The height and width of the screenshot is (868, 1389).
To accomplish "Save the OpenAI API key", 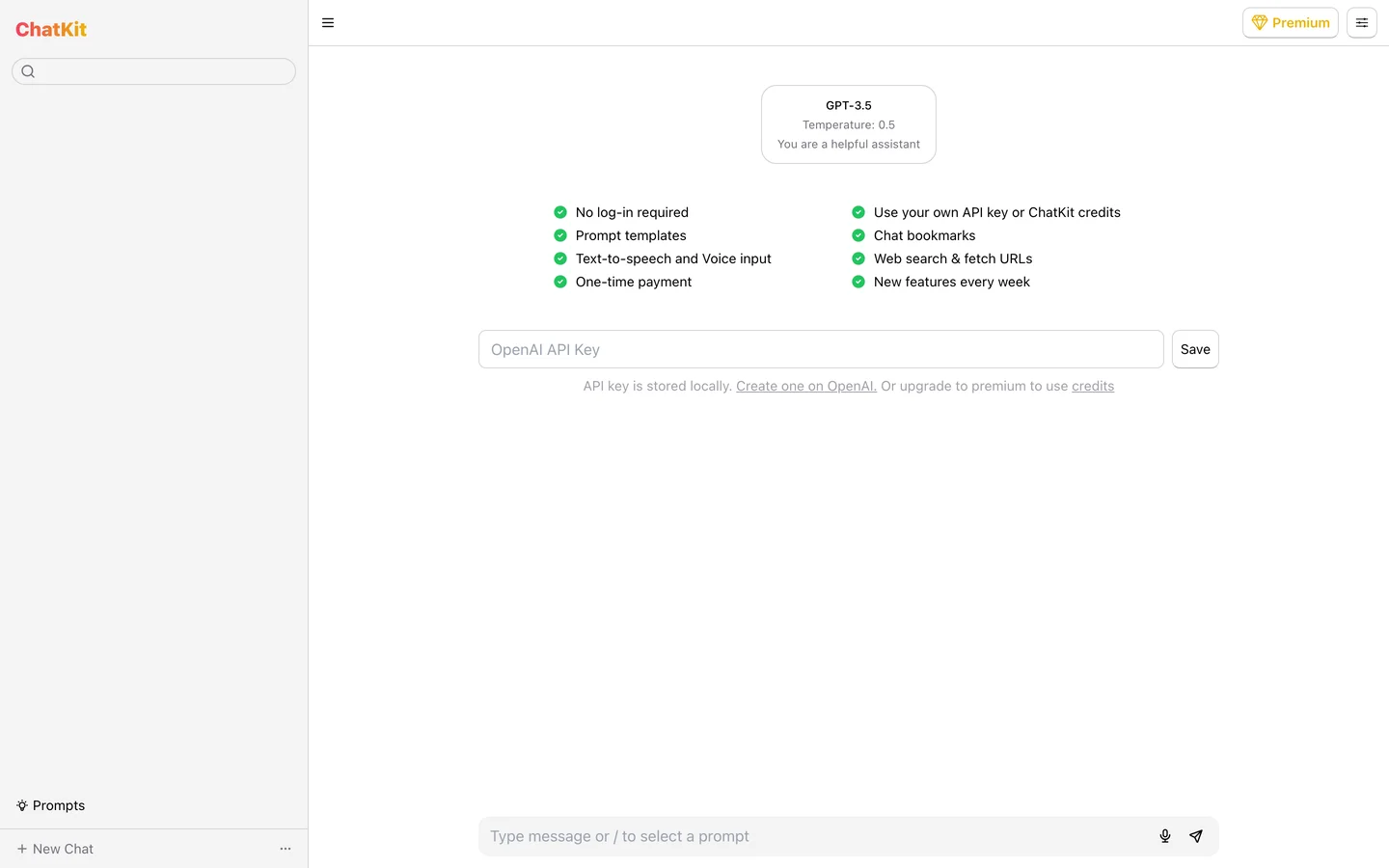I will tap(1195, 349).
